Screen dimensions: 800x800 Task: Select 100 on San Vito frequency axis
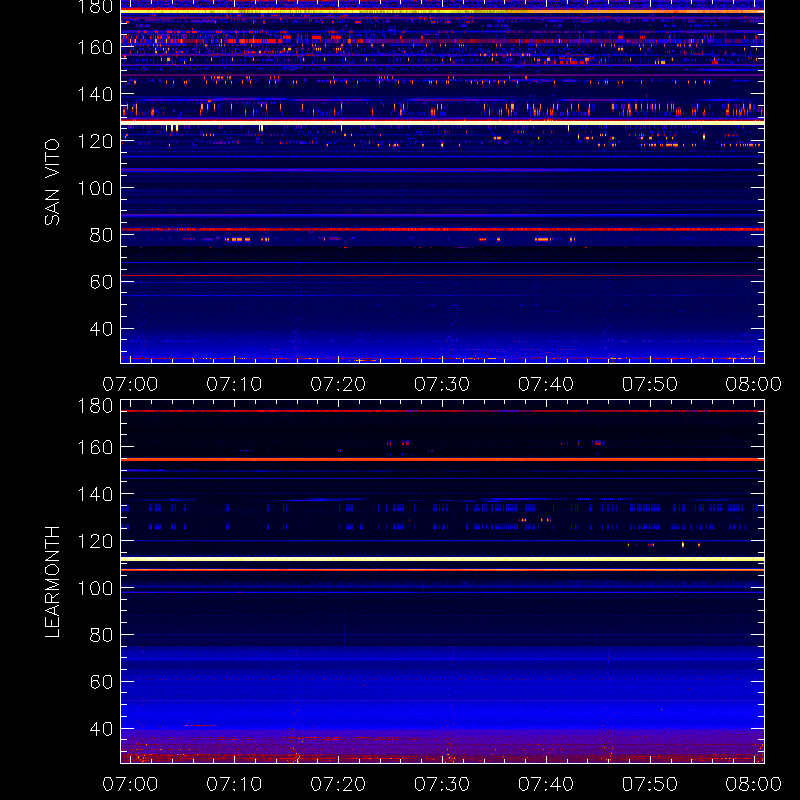coord(95,188)
